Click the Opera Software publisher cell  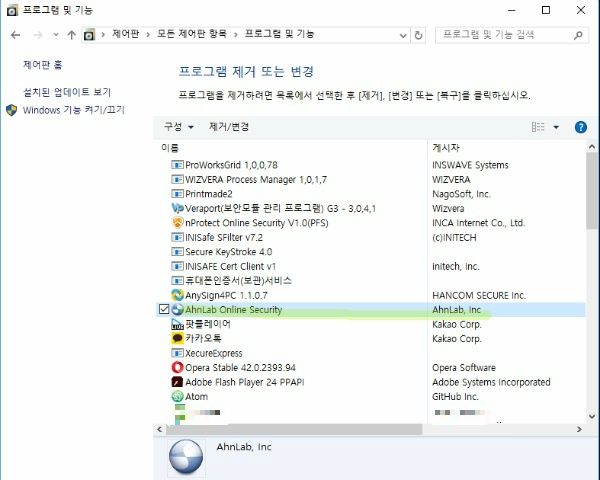tap(464, 367)
